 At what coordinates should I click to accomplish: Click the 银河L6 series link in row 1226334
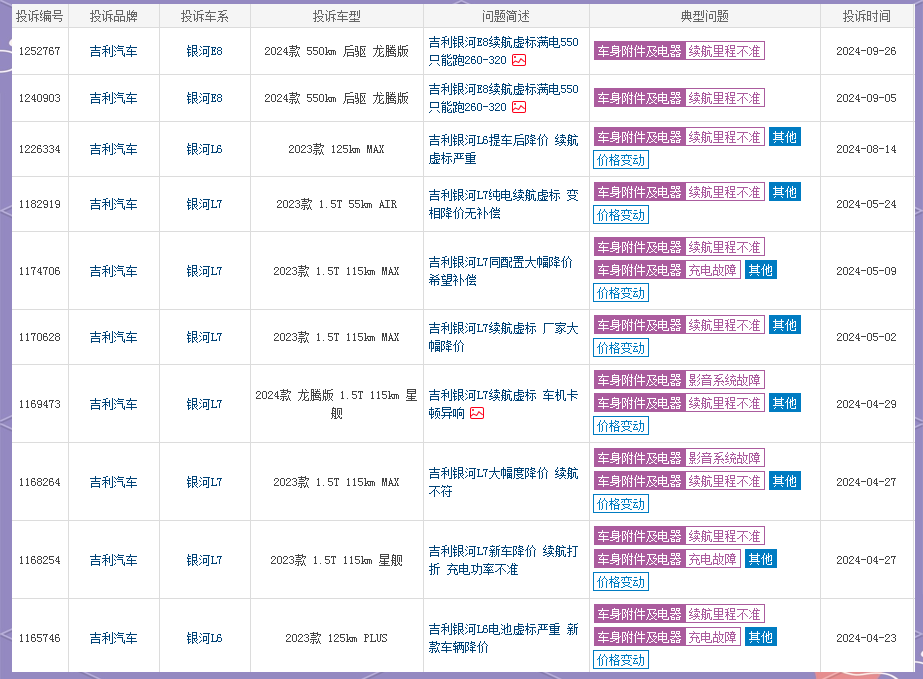(204, 149)
